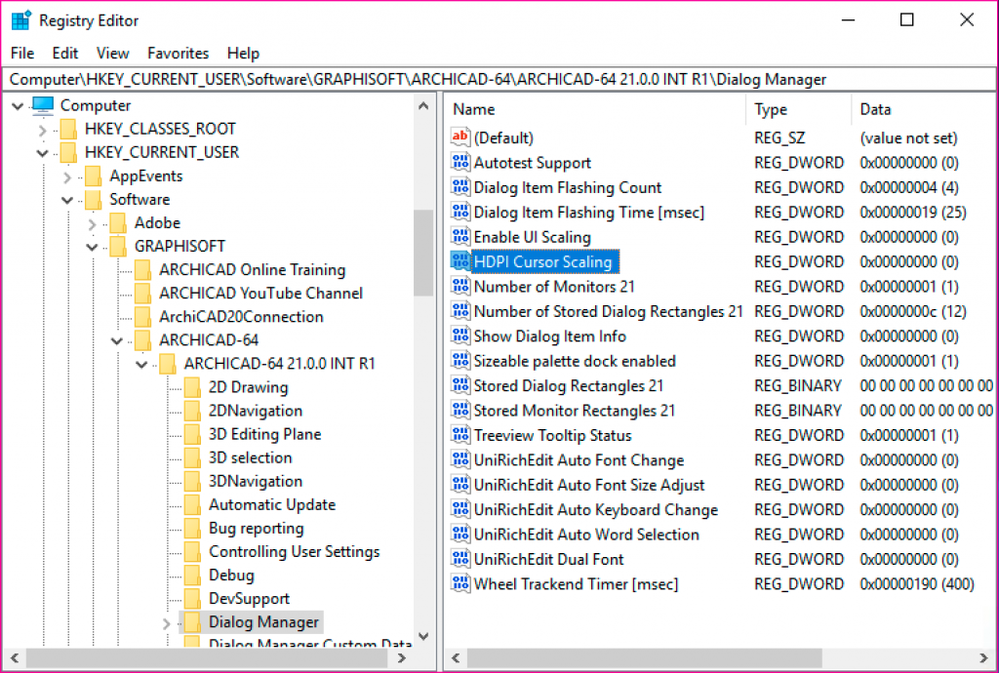Select the UniRichEdit Auto Font Change value
This screenshot has height=673, width=999.
click(x=579, y=460)
